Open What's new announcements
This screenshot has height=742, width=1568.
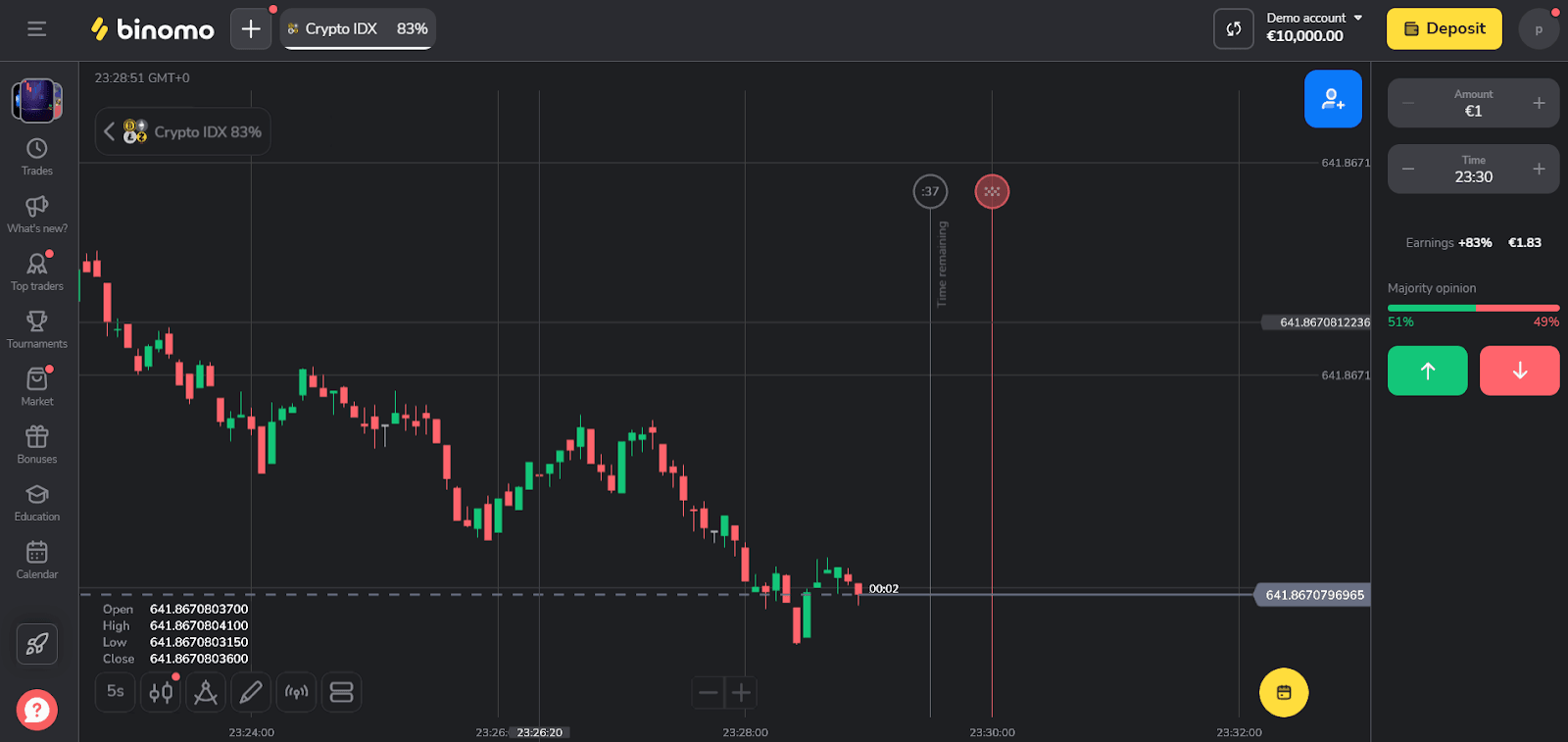tap(37, 215)
